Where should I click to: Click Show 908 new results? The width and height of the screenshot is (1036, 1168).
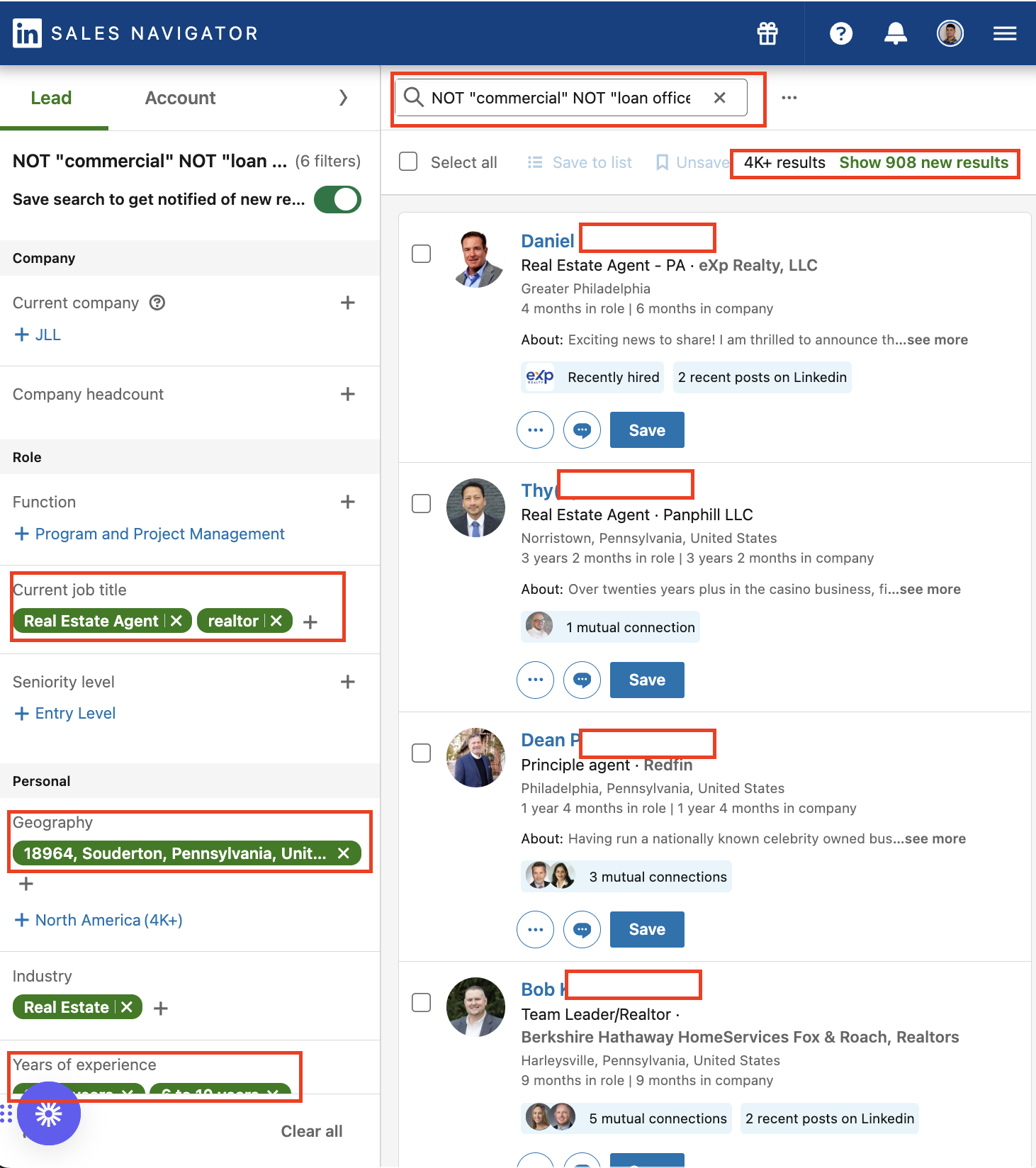(x=924, y=162)
